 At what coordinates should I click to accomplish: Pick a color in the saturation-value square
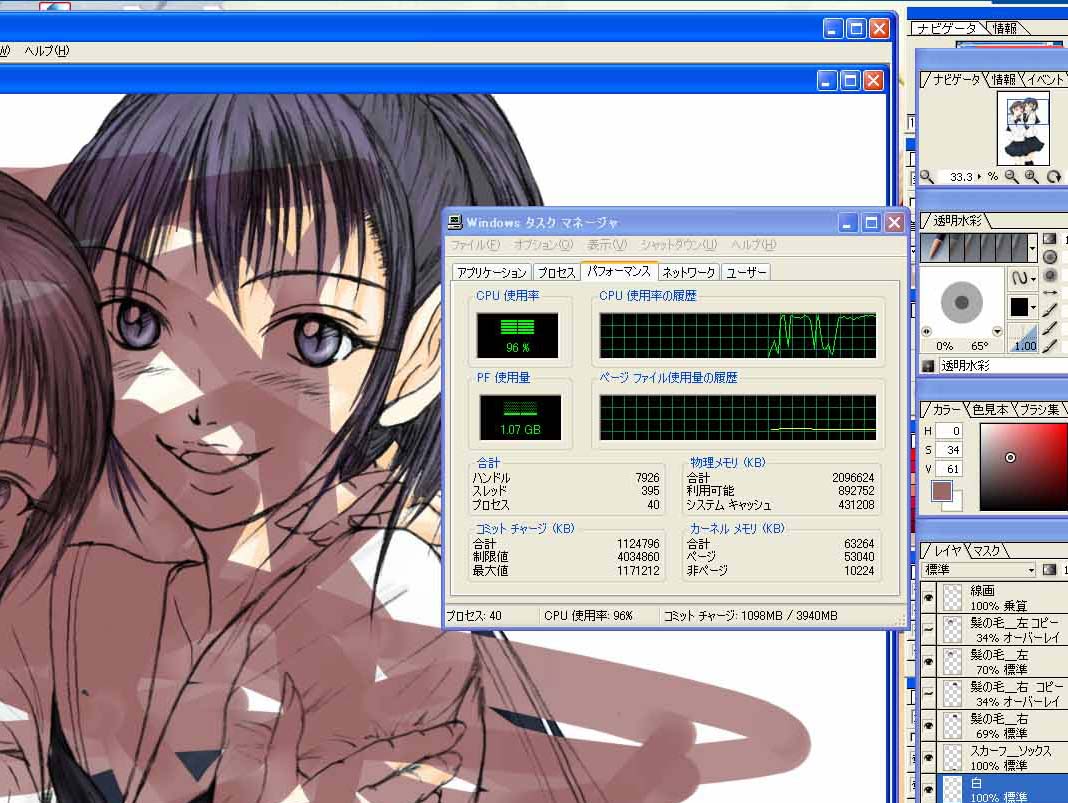(1024, 467)
